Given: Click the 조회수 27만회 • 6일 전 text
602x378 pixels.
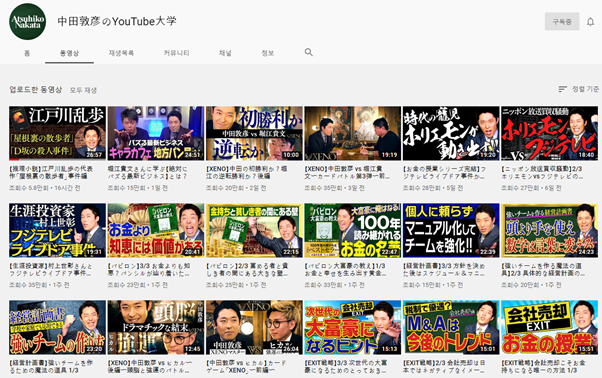Looking at the screenshot, I should coord(531,188).
